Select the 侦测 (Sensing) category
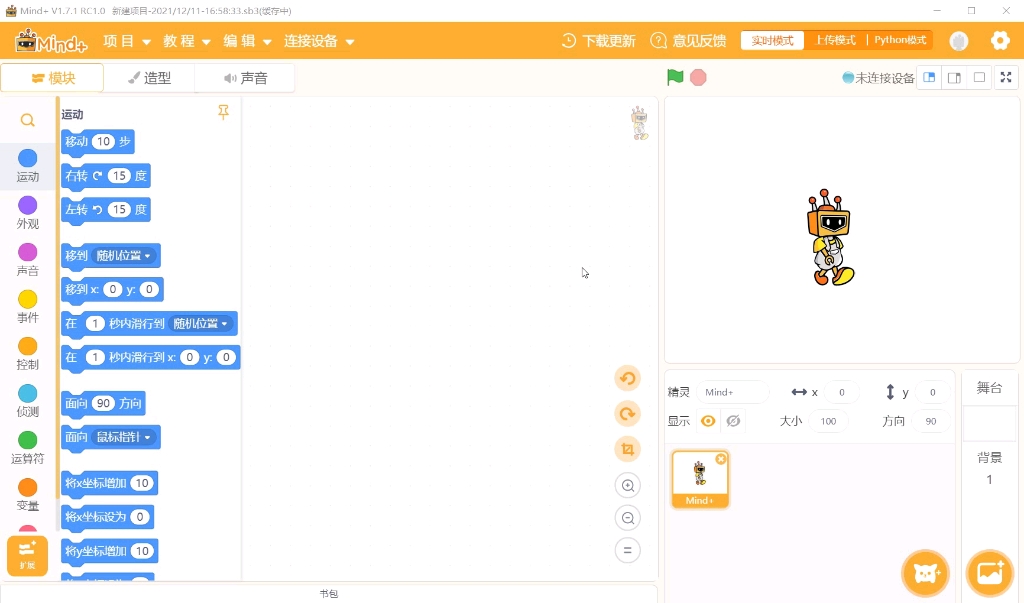The image size is (1024, 603). point(27,401)
